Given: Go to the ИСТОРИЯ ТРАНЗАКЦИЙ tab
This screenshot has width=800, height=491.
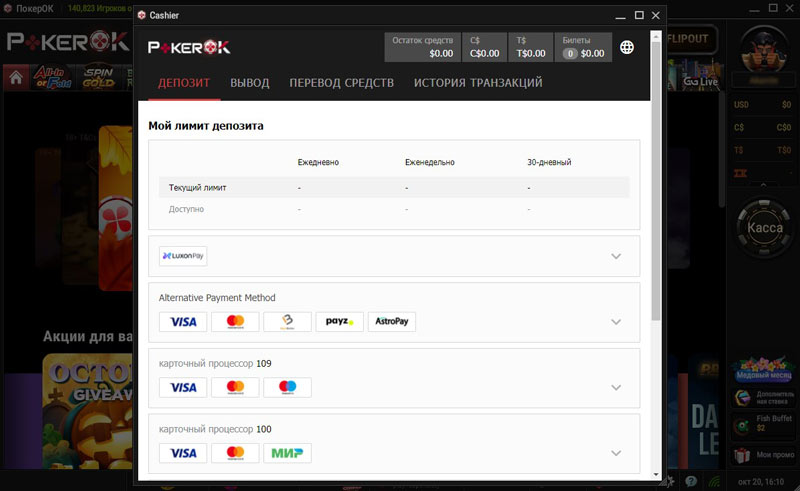Looking at the screenshot, I should [478, 83].
